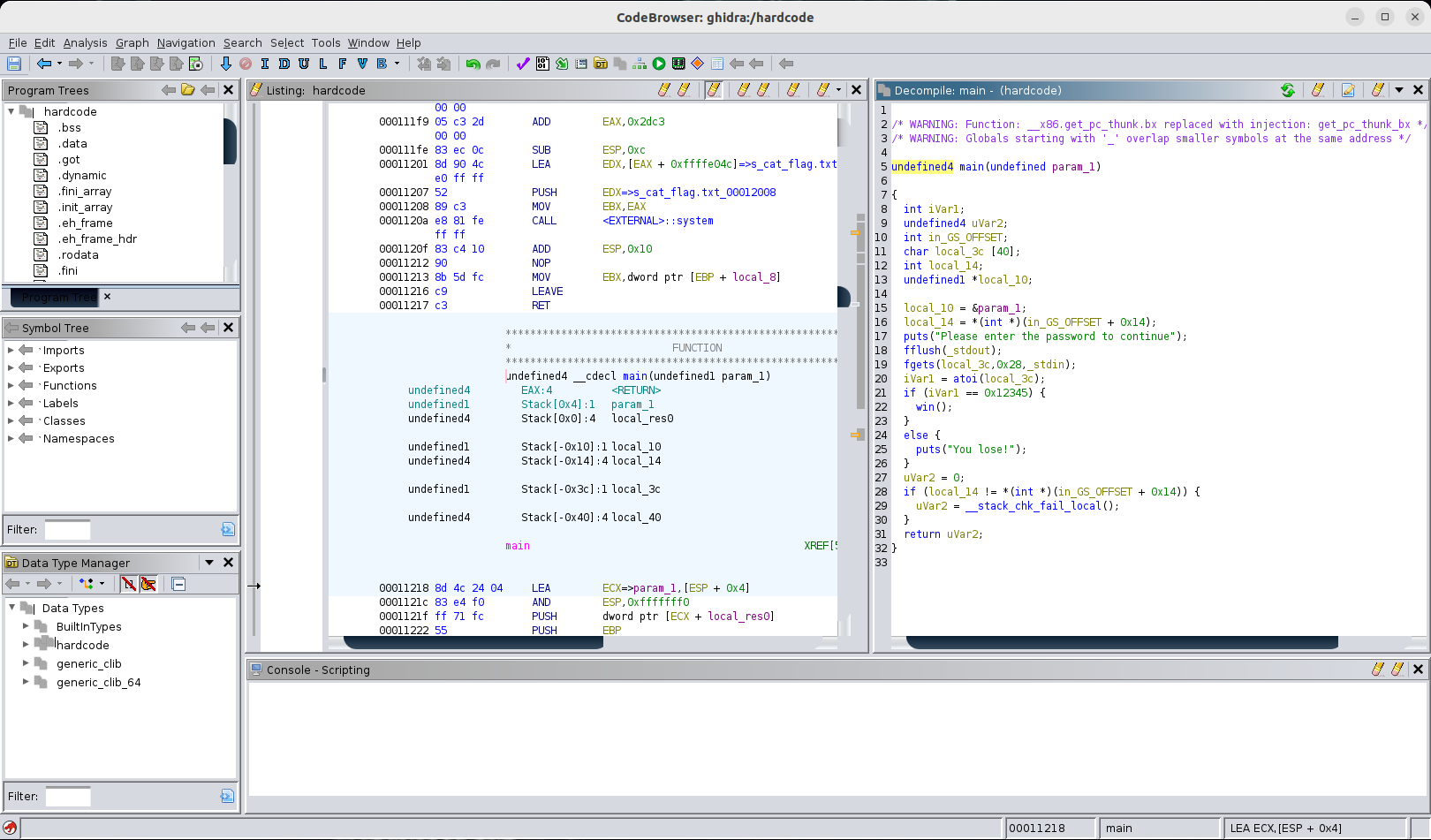1431x840 pixels.
Task: Expand the Namespaces node in Symbol Tree
Action: 11,439
